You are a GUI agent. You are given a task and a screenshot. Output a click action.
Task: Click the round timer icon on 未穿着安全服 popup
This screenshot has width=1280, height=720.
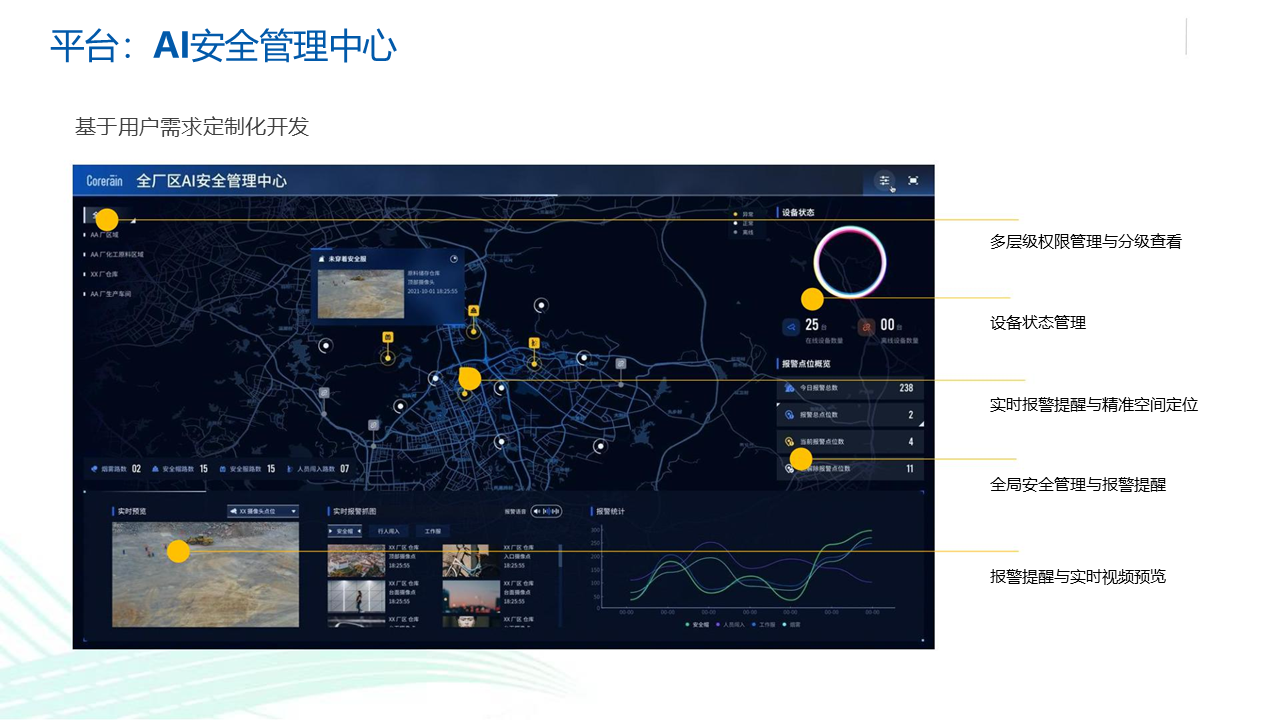coord(454,258)
